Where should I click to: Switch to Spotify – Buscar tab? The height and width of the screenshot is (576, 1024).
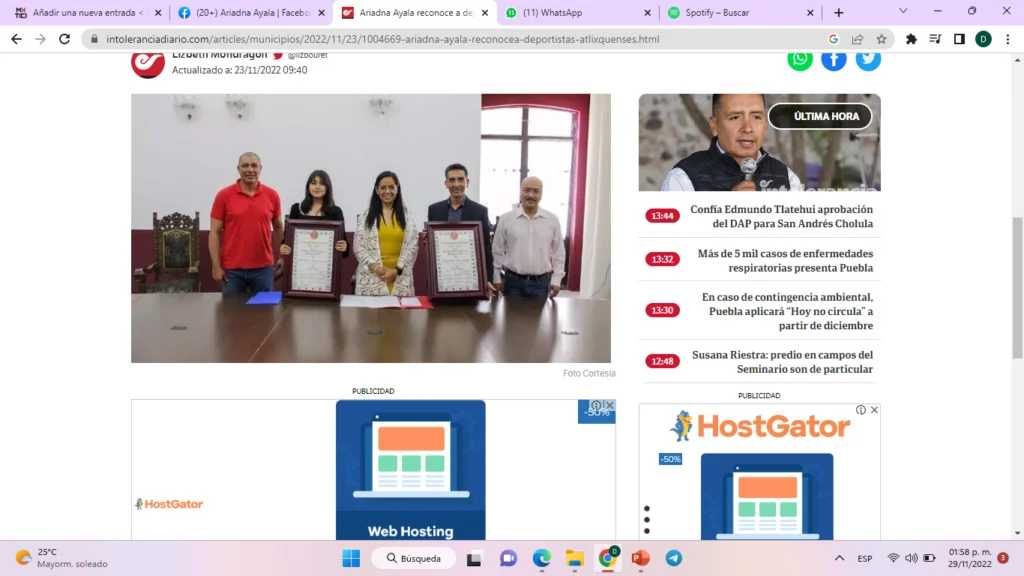tap(742, 12)
